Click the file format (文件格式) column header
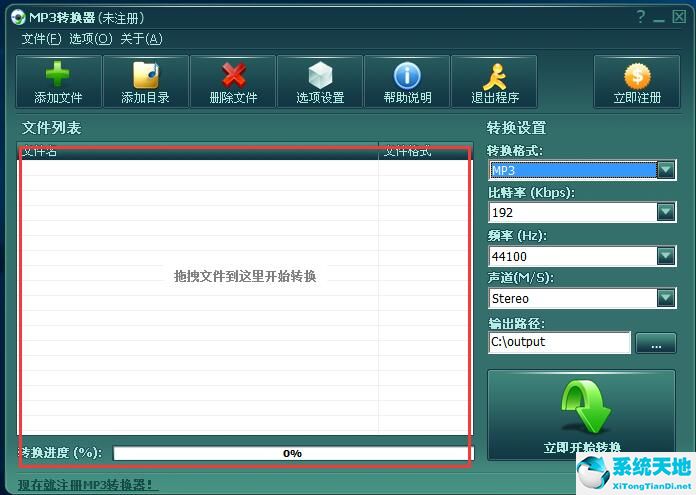696x495 pixels. pyautogui.click(x=425, y=151)
